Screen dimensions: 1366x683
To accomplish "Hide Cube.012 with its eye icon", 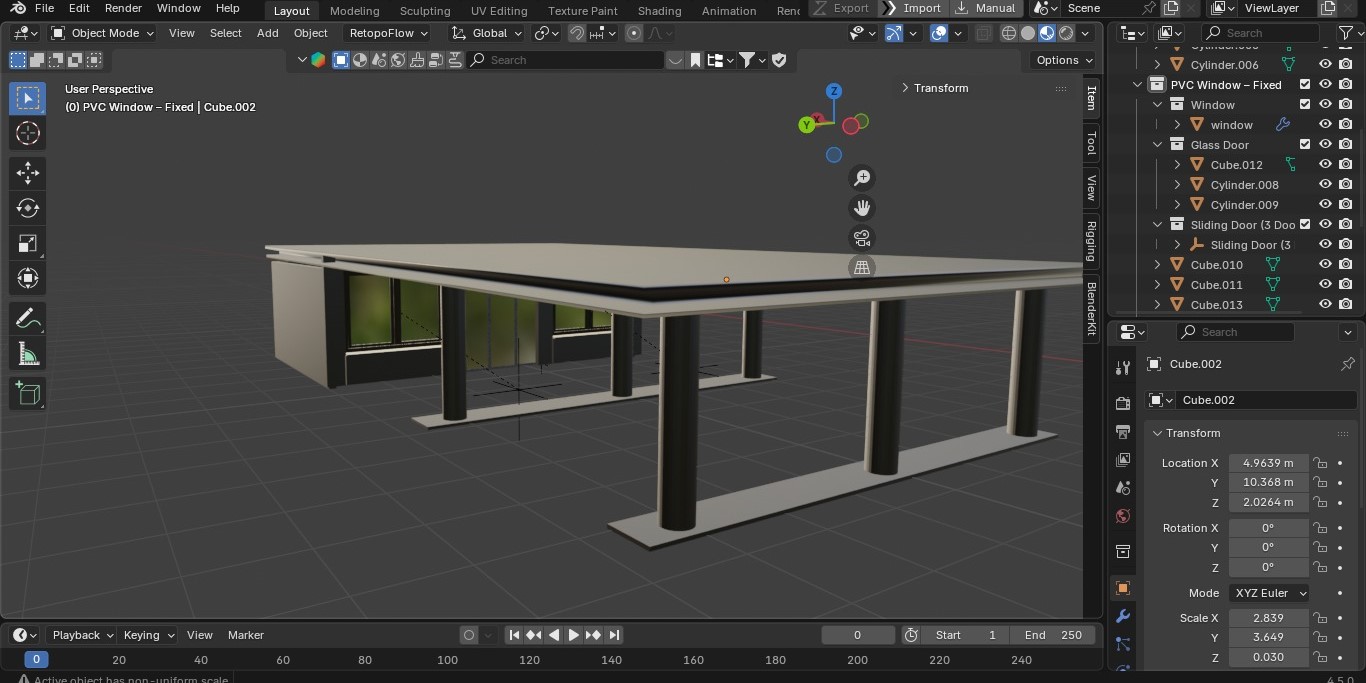I will pos(1325,165).
